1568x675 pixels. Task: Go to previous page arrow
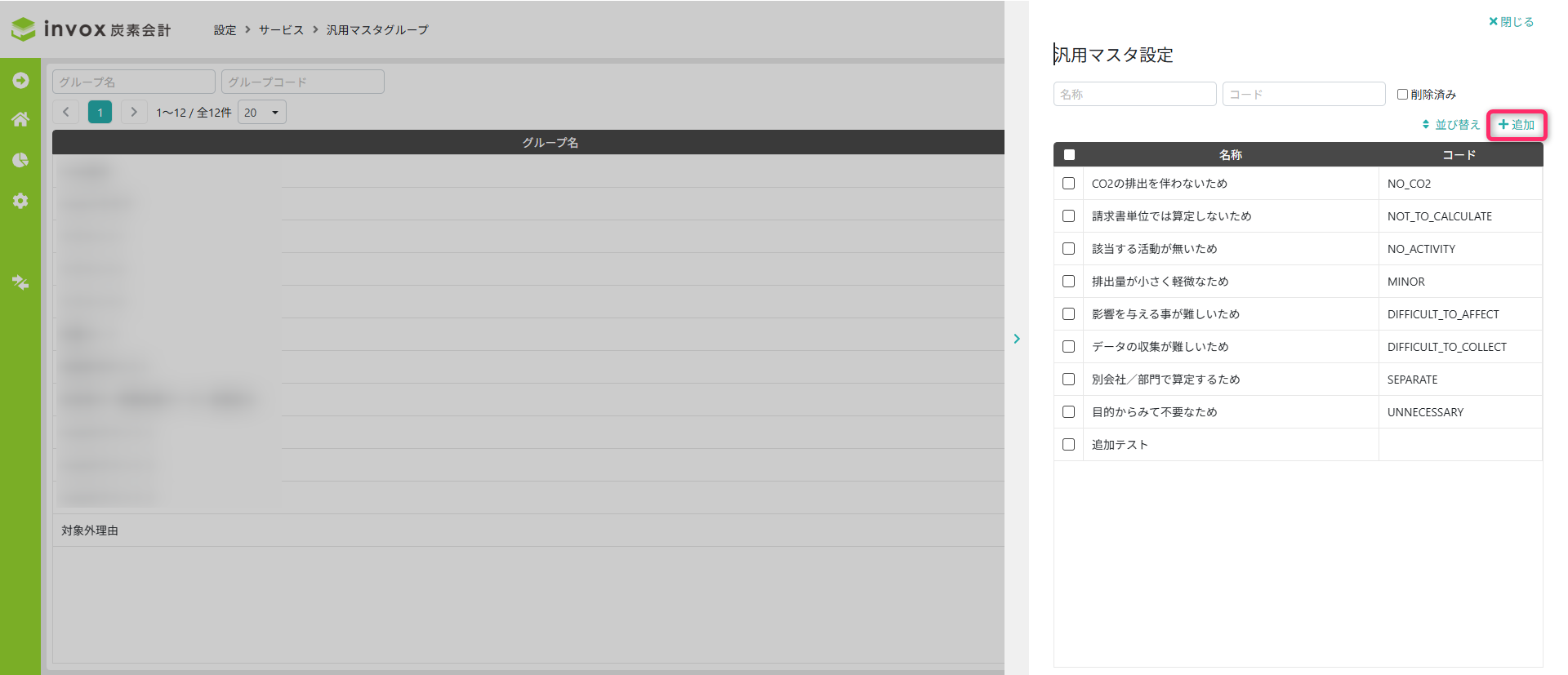tap(66, 112)
